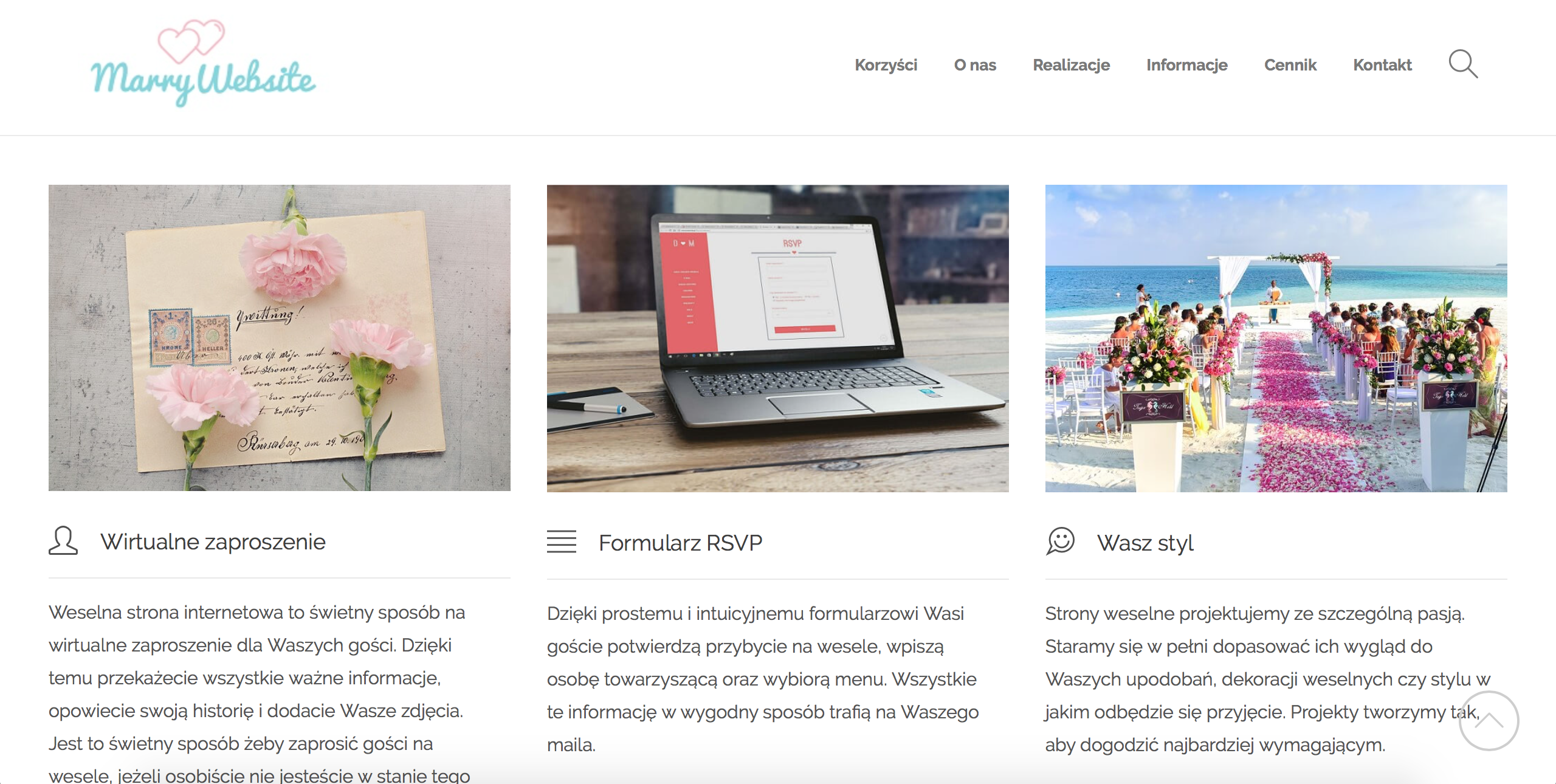This screenshot has height=784, width=1556.
Task: Select Informacje in the navigation
Action: (1186, 65)
